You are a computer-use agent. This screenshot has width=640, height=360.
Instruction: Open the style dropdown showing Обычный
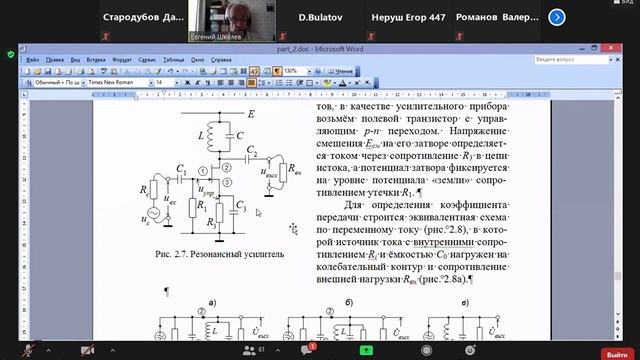[83, 82]
